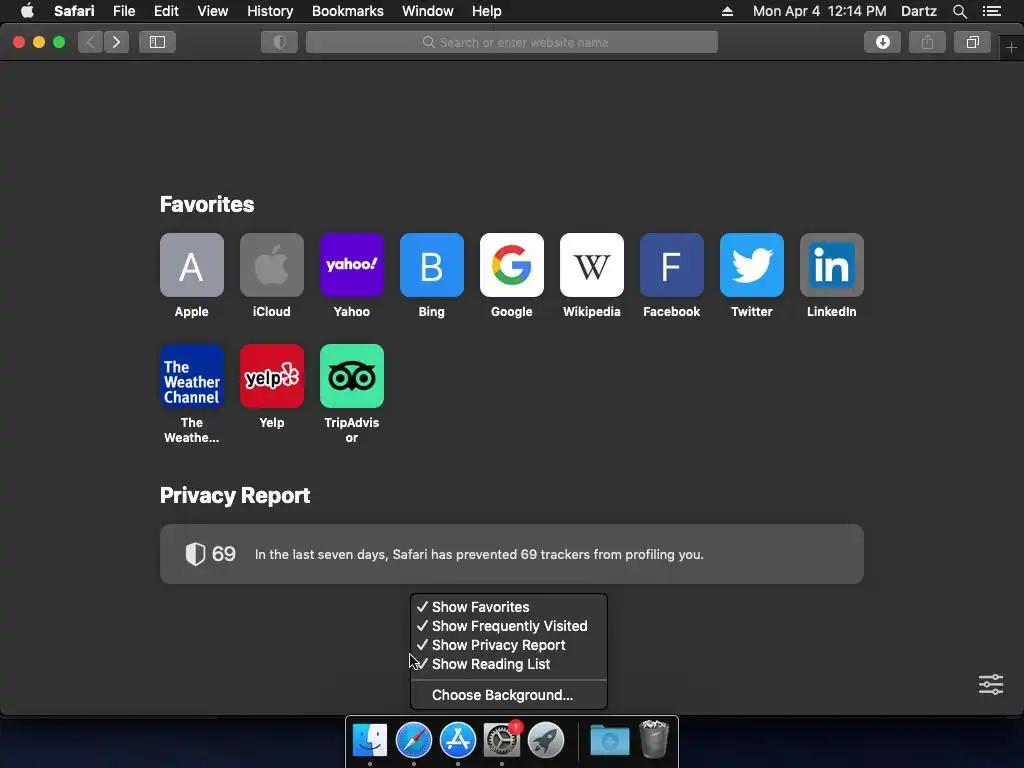Open the Yahoo favorite tile
This screenshot has height=768, width=1024.
pyautogui.click(x=351, y=265)
